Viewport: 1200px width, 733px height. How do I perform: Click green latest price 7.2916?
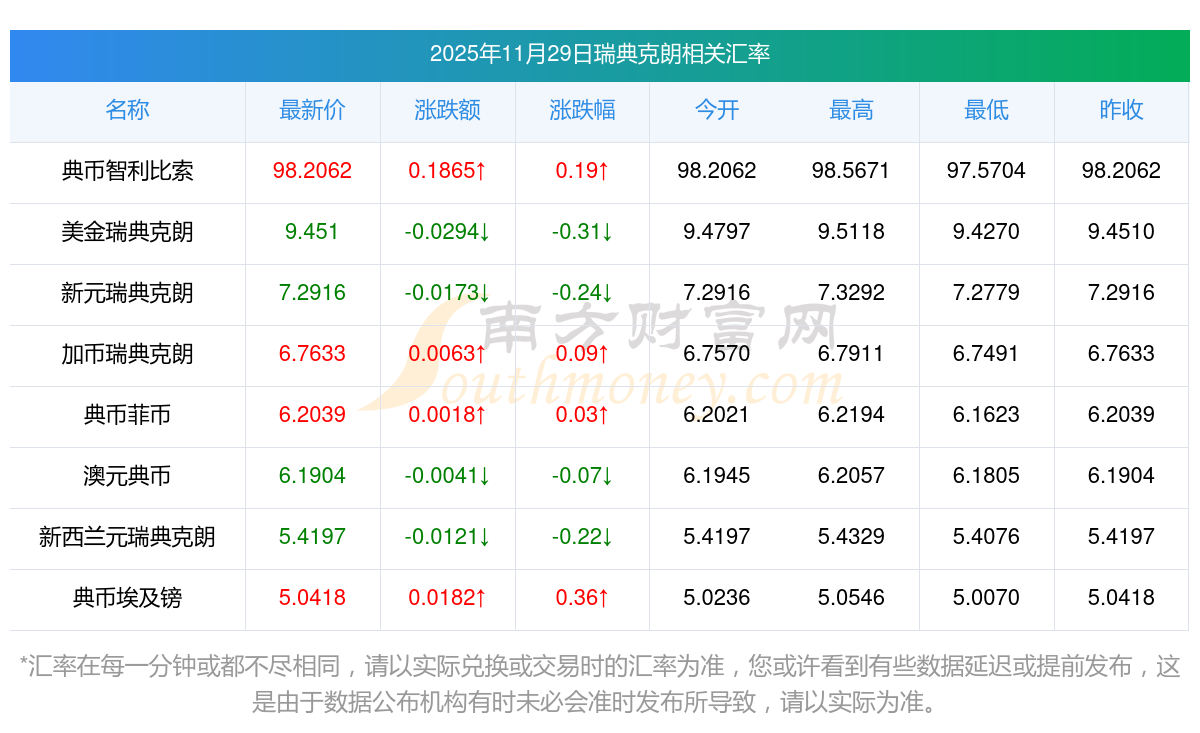[x=312, y=293]
